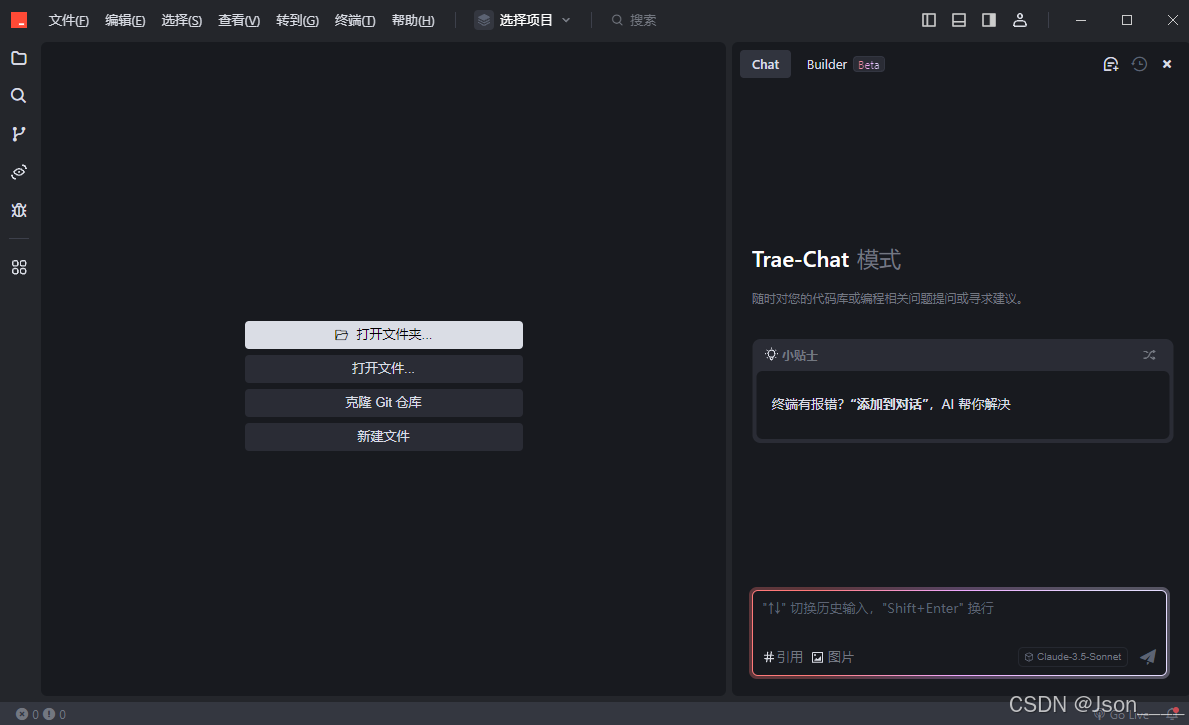
Task: Open the Search icon in activity bar
Action: [19, 96]
